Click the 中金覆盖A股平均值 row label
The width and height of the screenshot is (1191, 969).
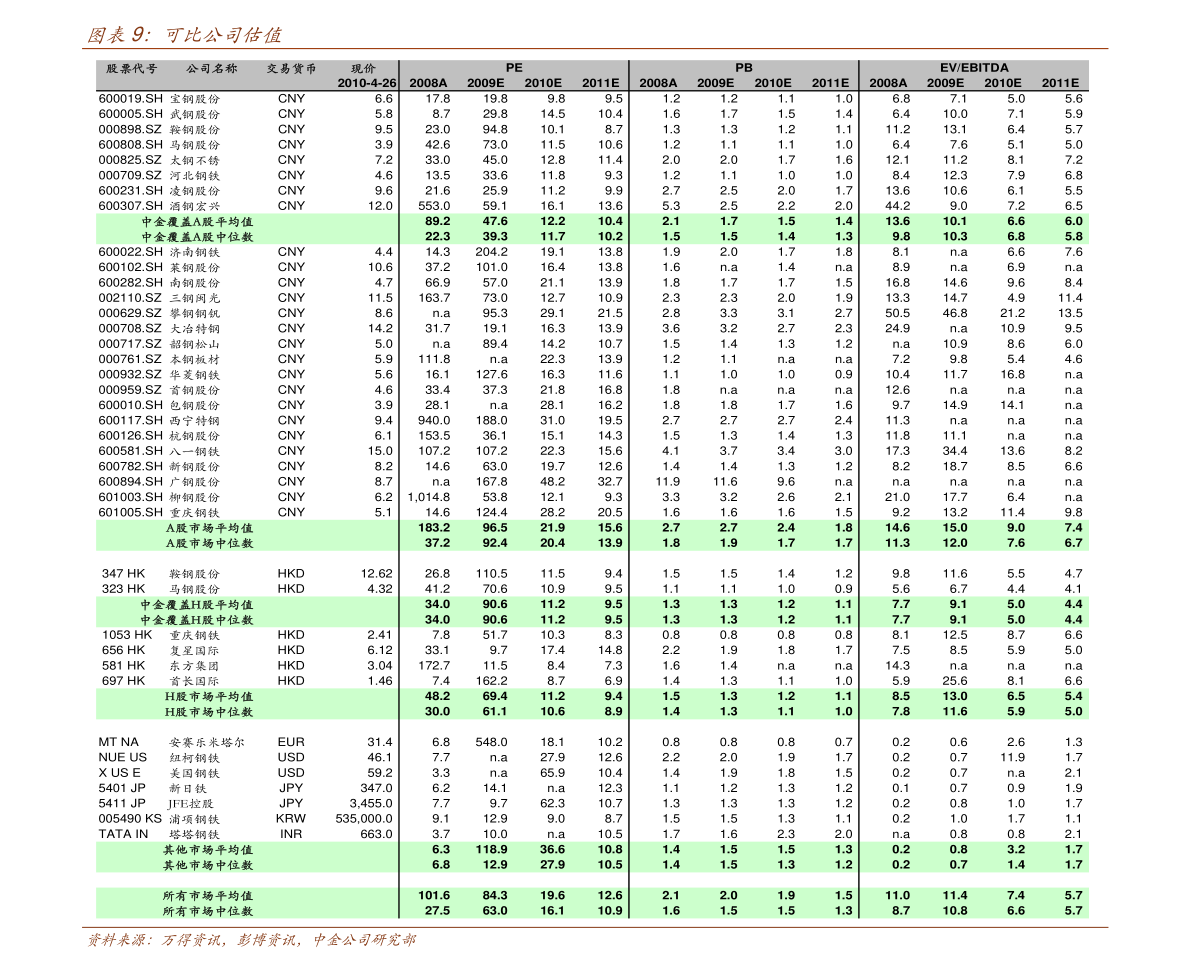[197, 222]
